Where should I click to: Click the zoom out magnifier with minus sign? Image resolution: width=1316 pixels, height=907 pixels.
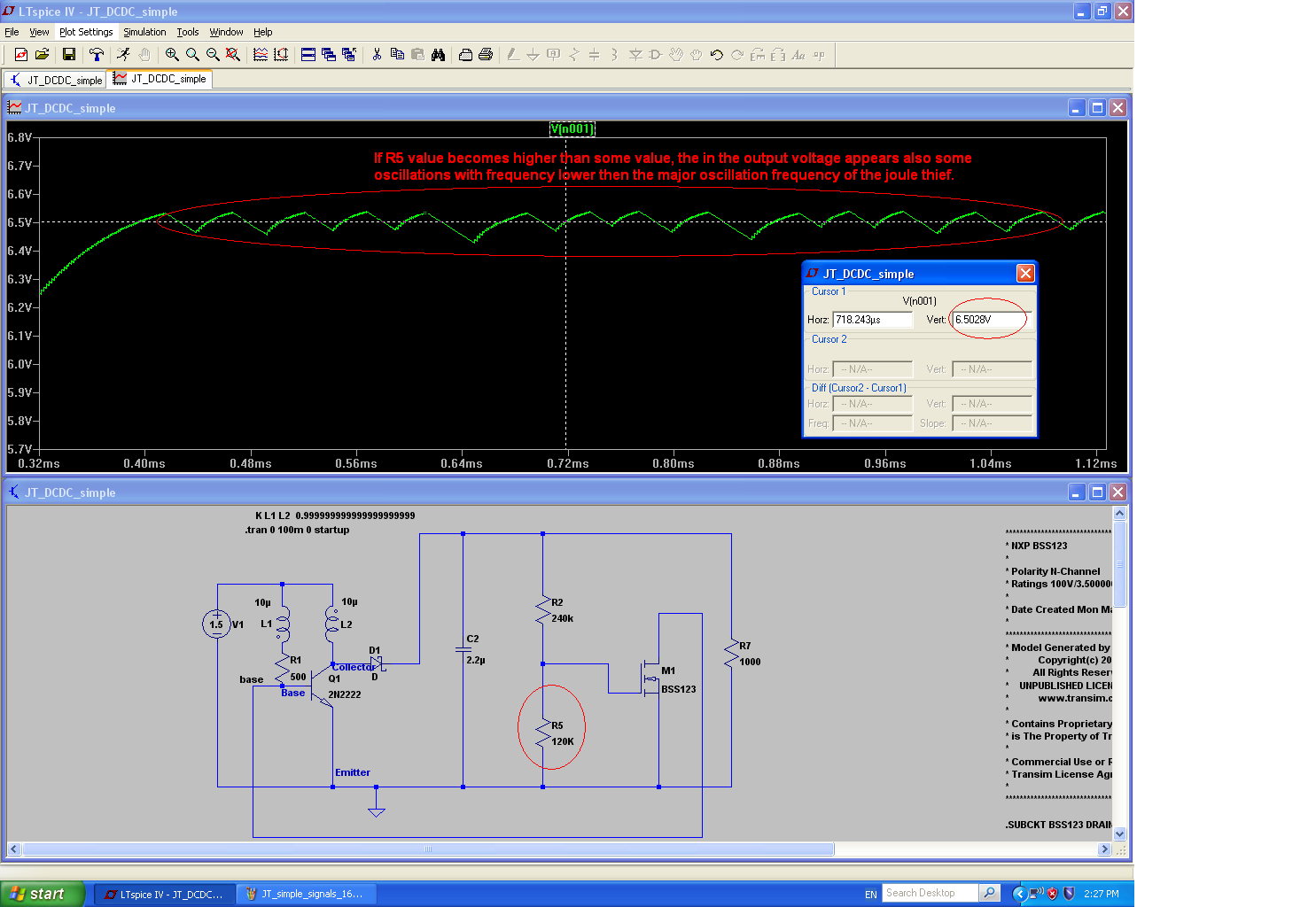coord(213,55)
